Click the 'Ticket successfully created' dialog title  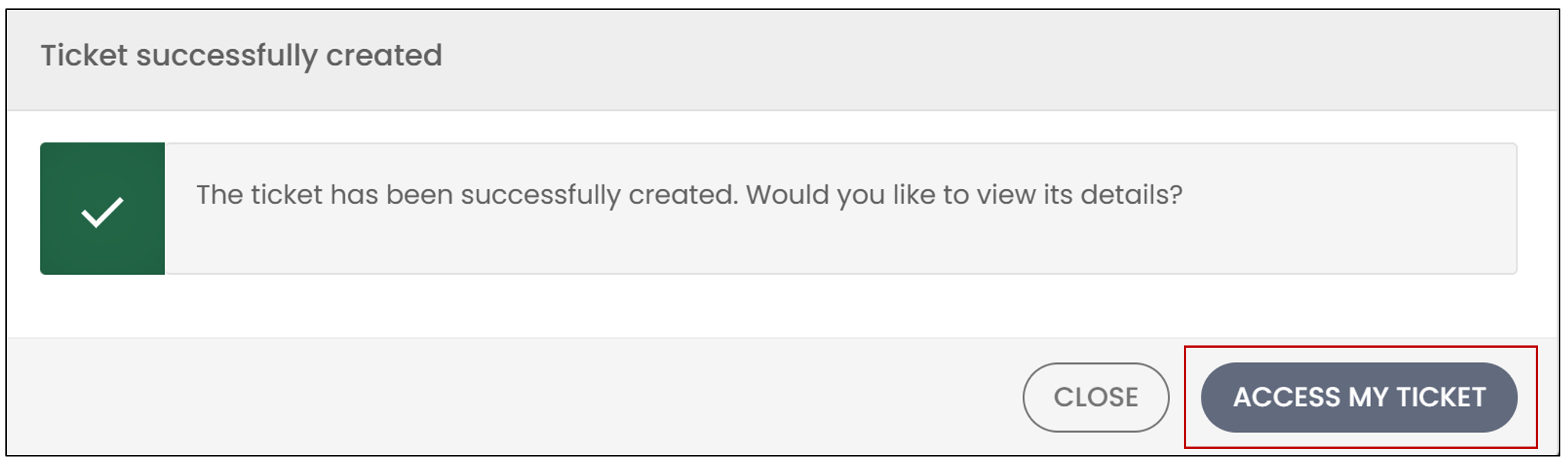[242, 56]
